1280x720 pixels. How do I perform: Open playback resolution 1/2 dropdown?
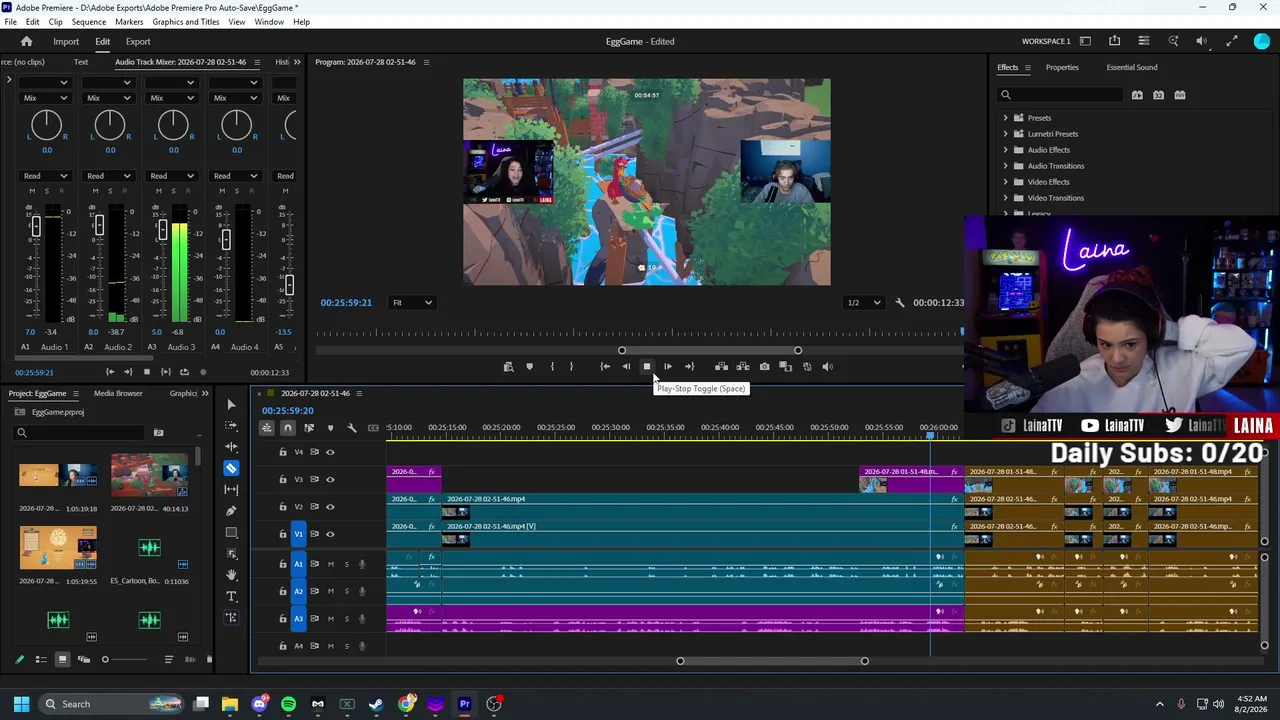pos(864,303)
